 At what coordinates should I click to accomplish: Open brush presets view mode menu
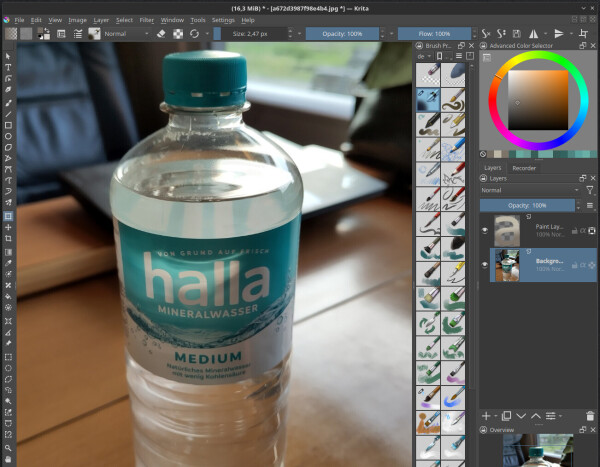click(x=459, y=56)
